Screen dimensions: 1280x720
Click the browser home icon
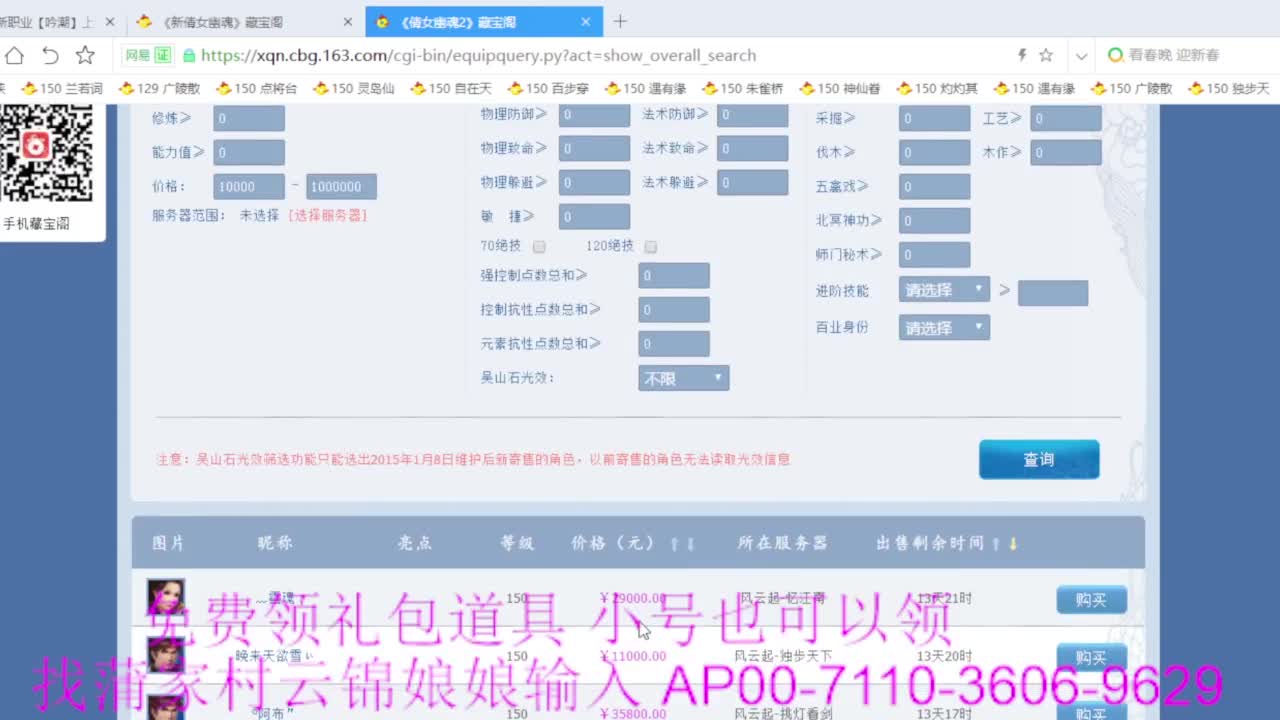(13, 55)
